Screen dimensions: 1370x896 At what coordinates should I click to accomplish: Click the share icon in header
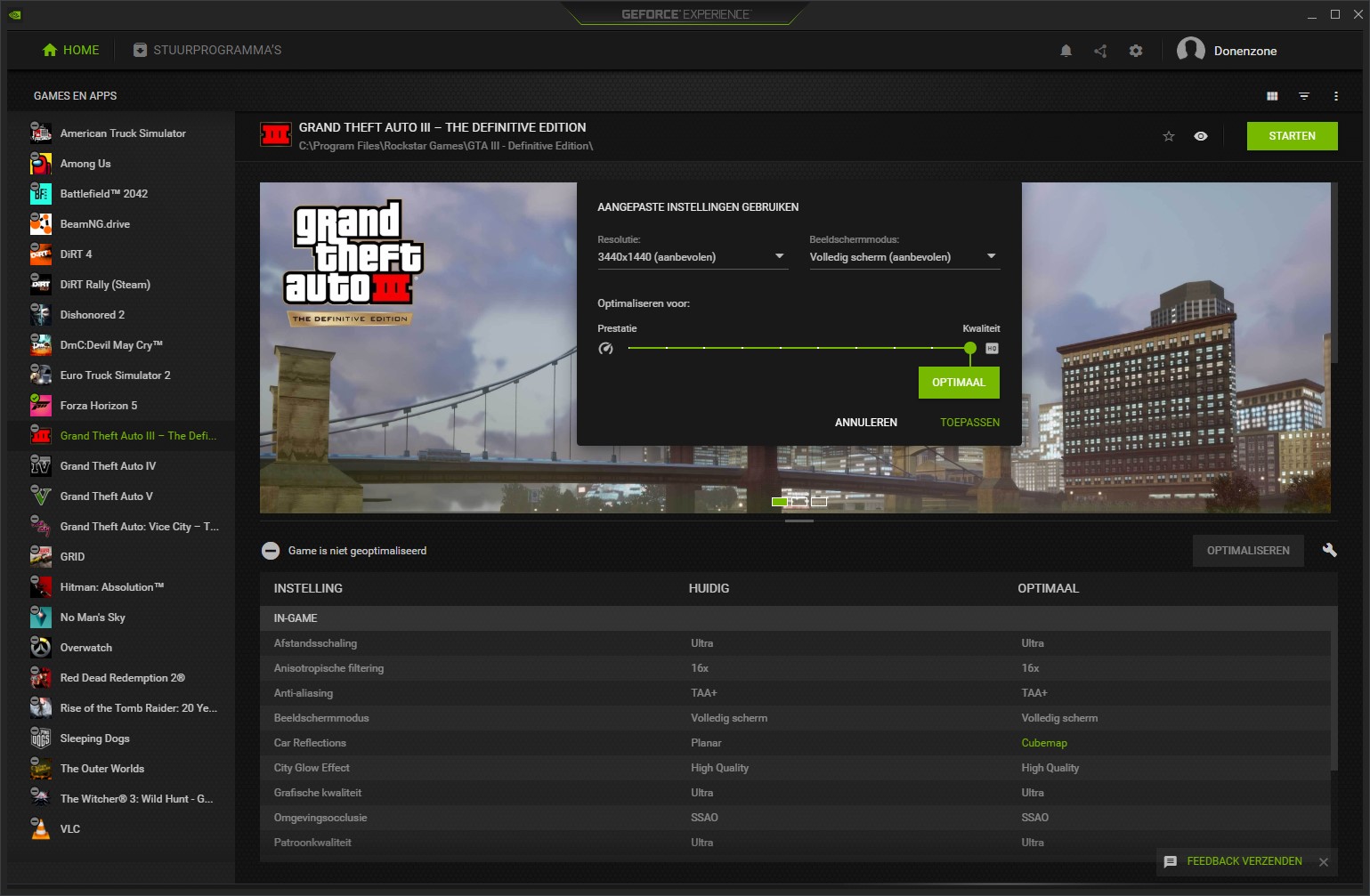[x=1100, y=51]
